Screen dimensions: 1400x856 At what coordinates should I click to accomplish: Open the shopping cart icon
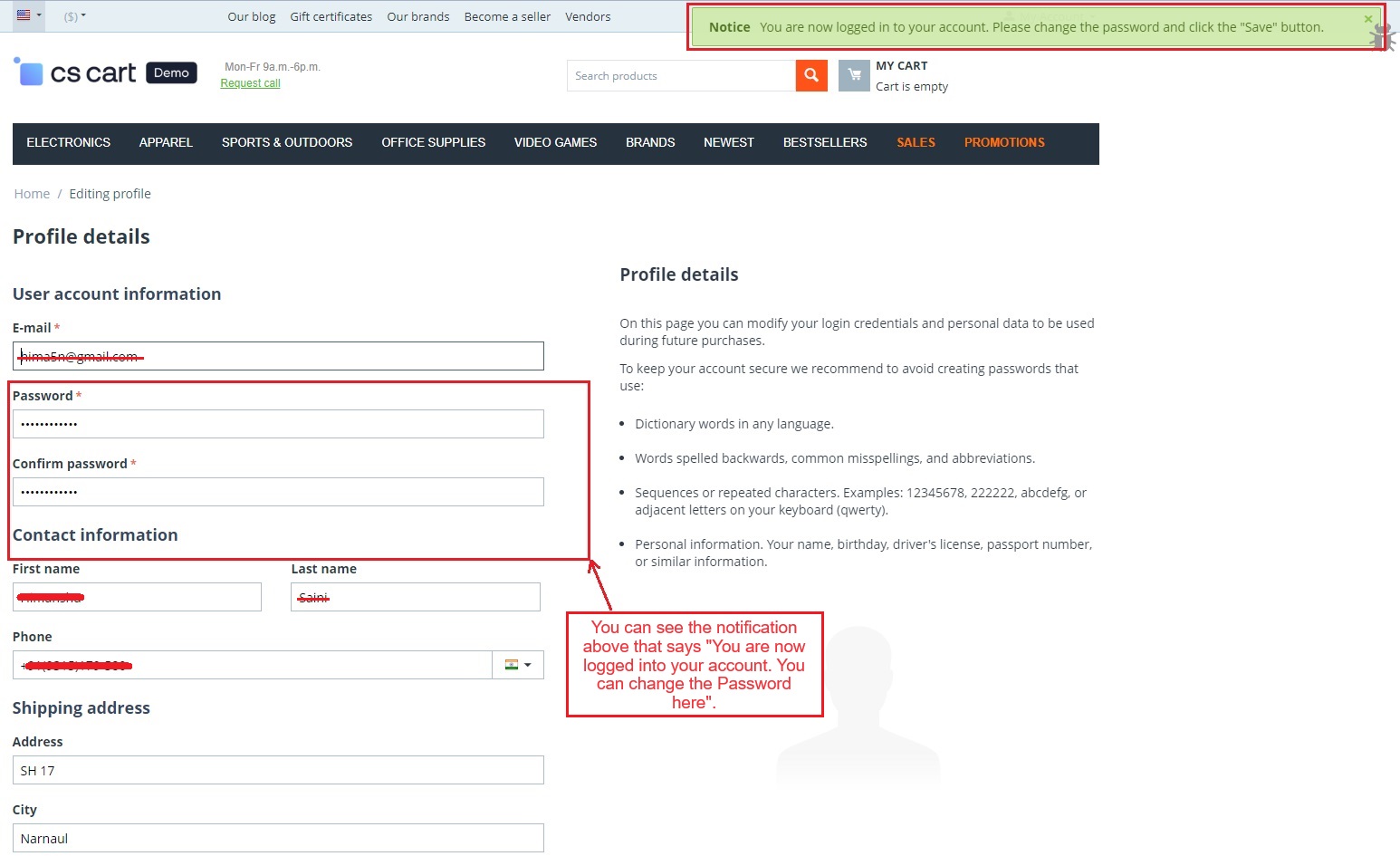(x=854, y=76)
